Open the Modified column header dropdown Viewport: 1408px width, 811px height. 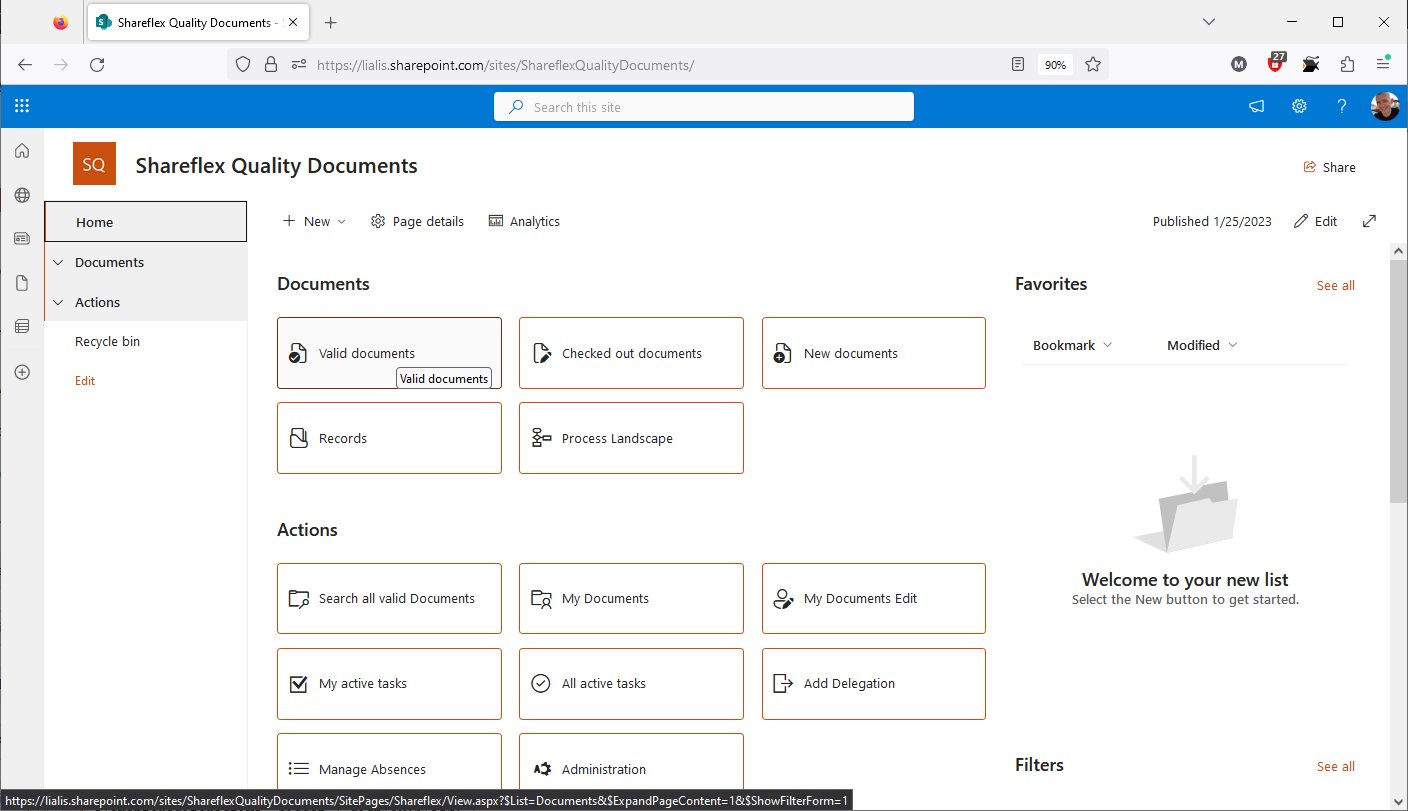pos(1202,345)
